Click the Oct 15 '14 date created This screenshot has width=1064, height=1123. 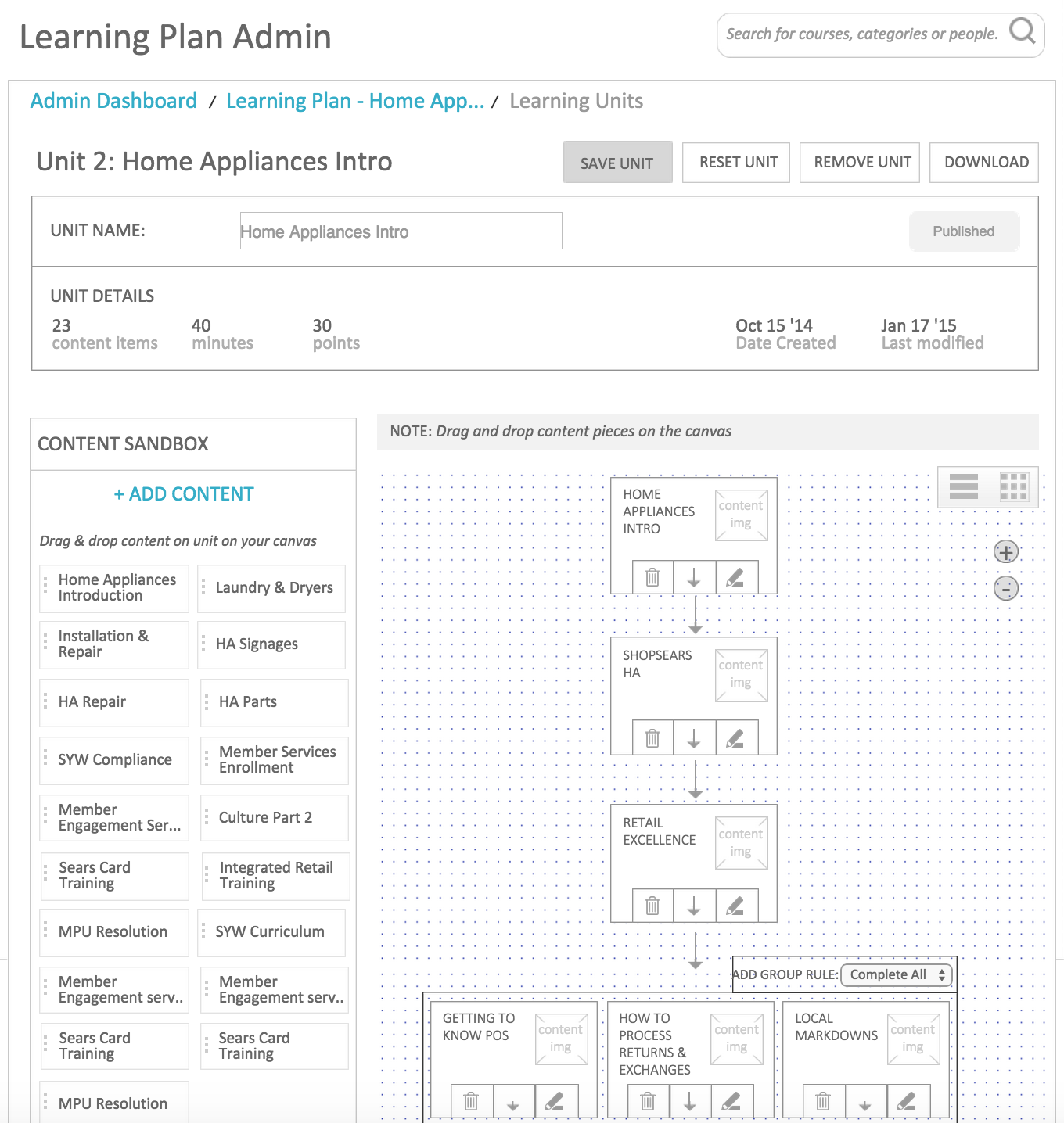coord(785,334)
